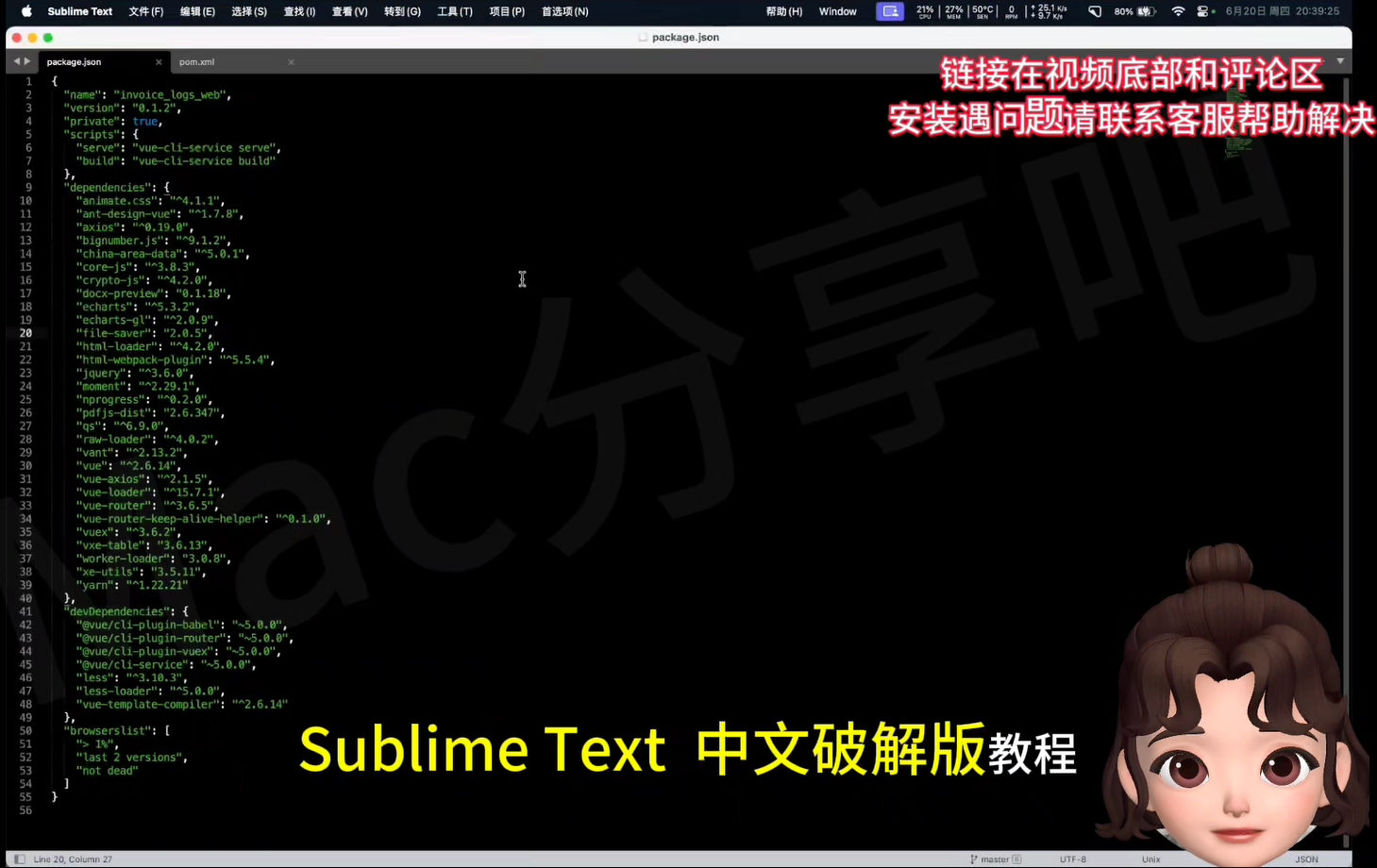The image size is (1377, 868).
Task: Open the 查看(V) menu
Action: 349,11
